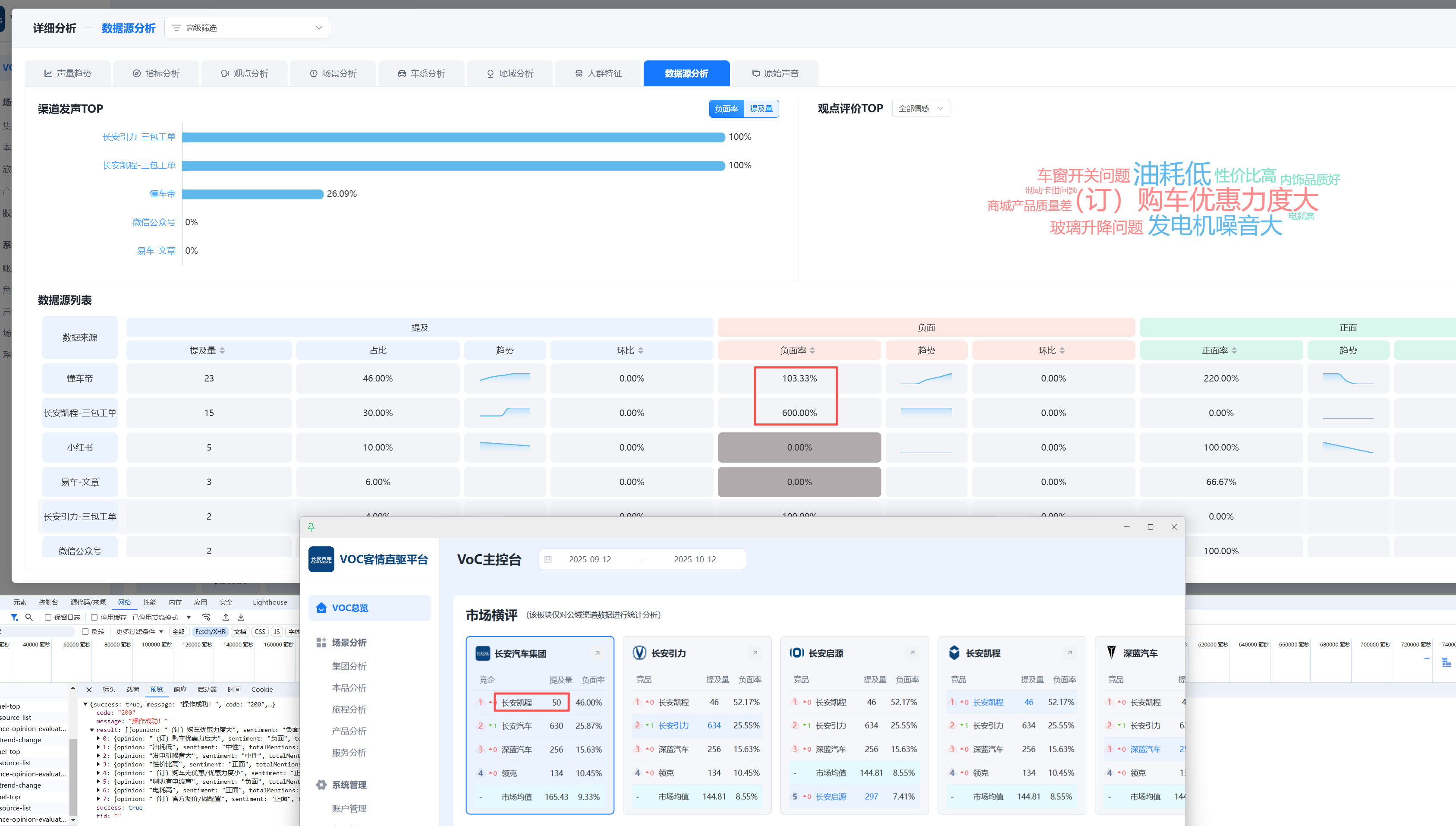Close the request detail pane X icon
Screen dimensions: 1456x826
point(89,690)
